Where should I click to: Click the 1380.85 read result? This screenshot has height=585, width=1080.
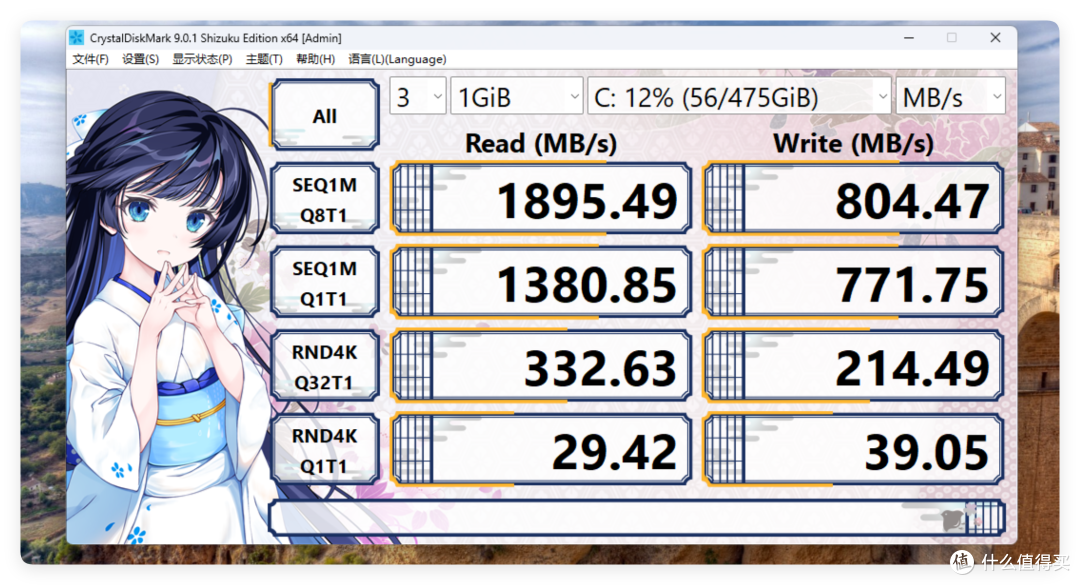click(541, 283)
